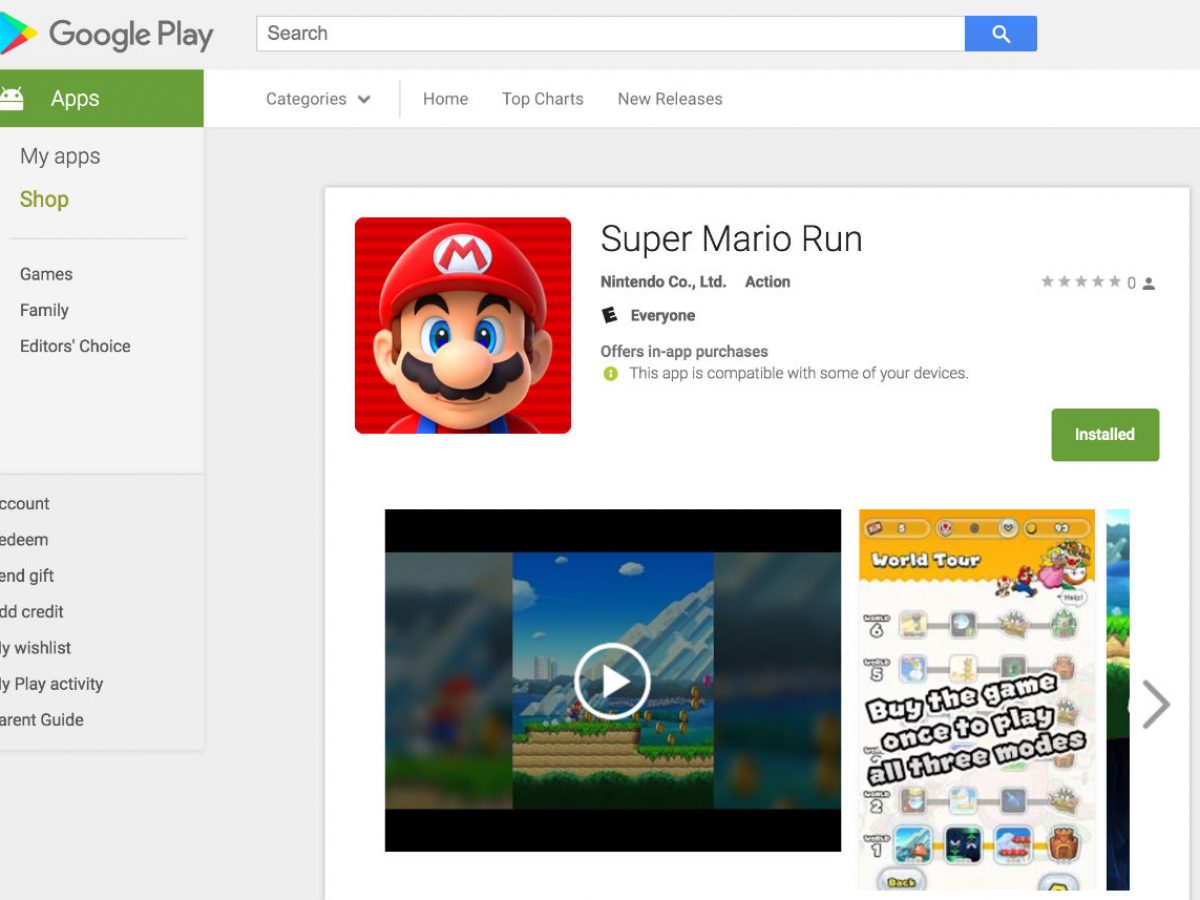
Task: Click inside the Search text field
Action: tap(611, 34)
